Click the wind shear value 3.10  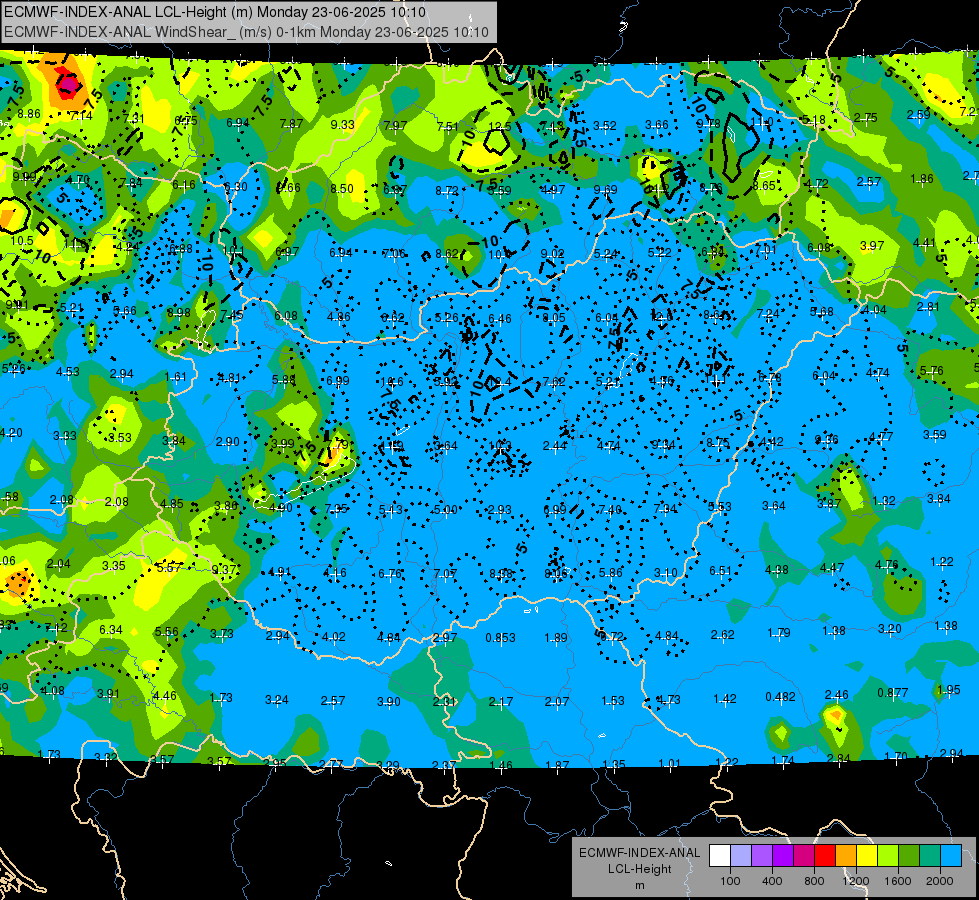coord(666,573)
